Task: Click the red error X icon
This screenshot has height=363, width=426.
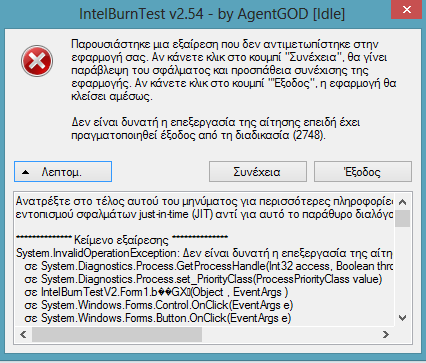Action: 37,61
